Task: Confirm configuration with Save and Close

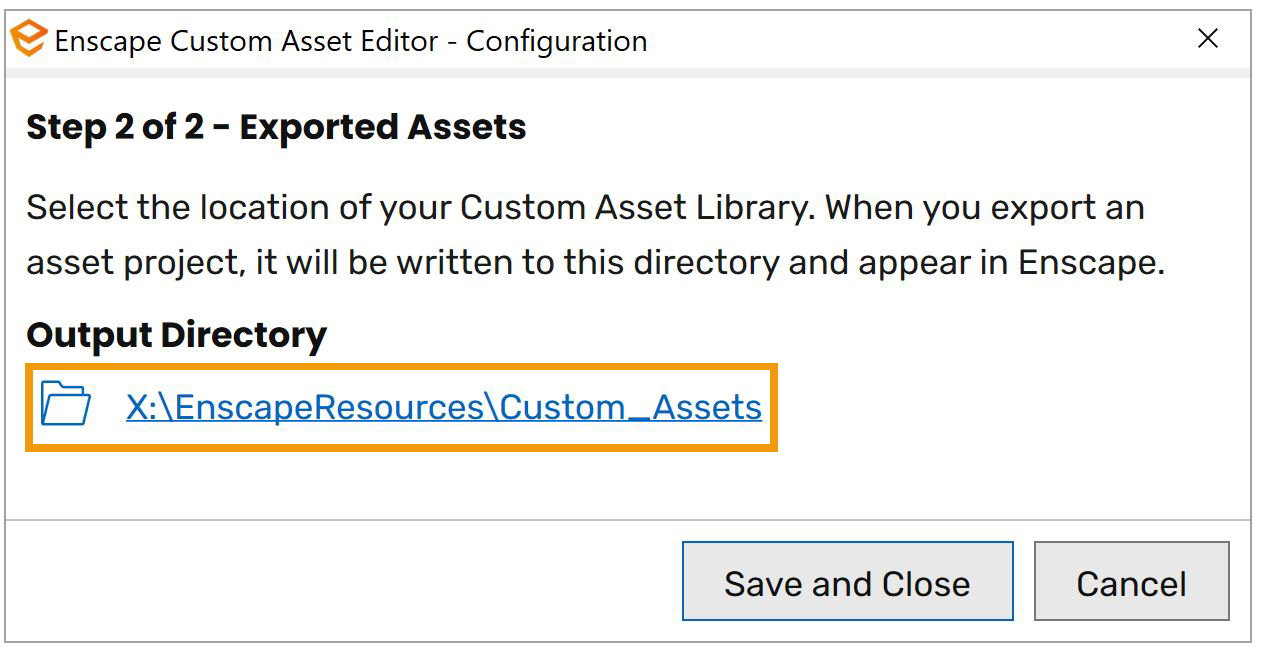Action: click(847, 581)
